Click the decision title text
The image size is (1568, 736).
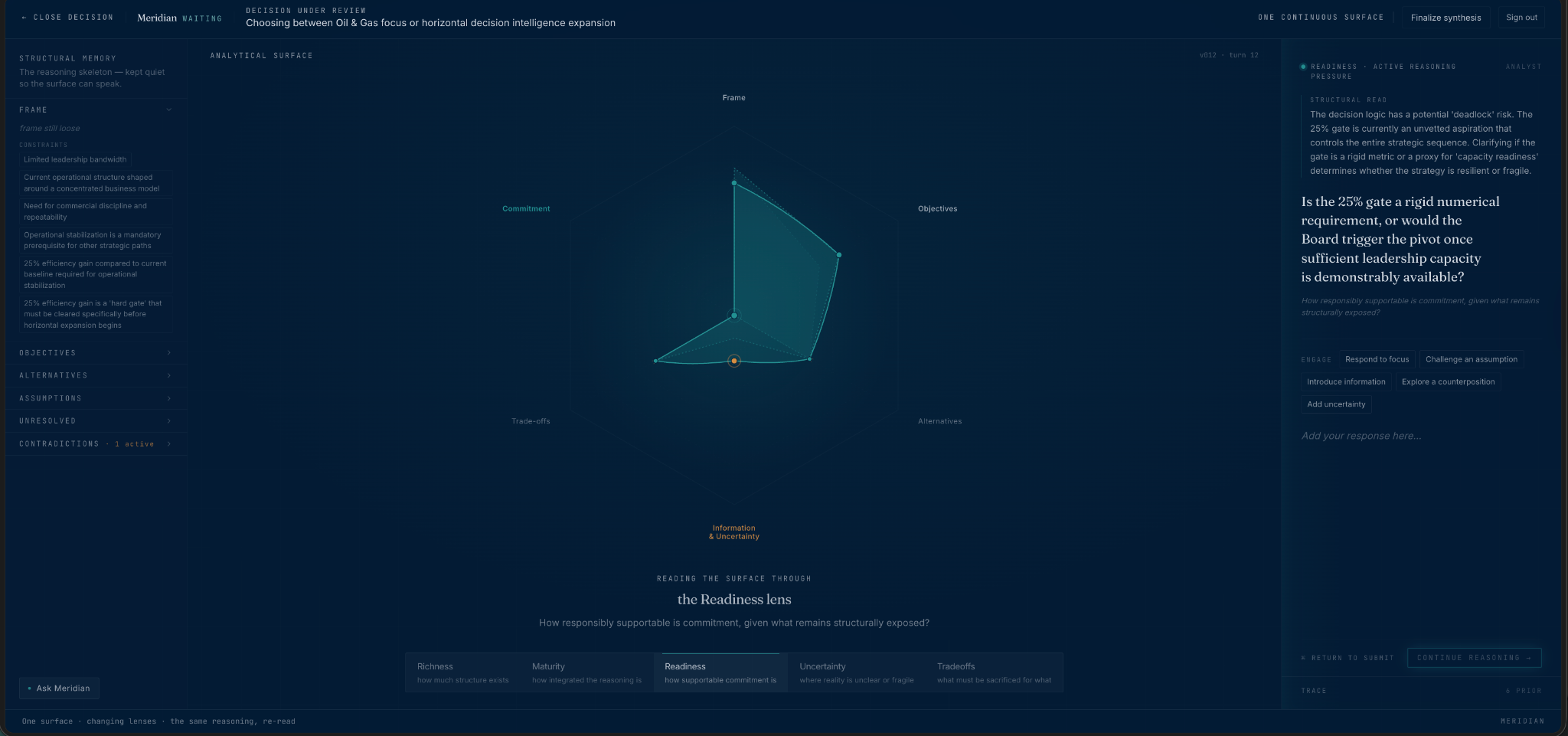[430, 23]
